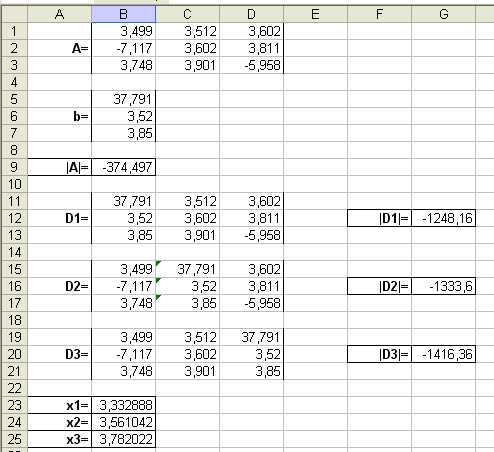
Task: Click cell C2 containing 3,602
Action: pos(187,48)
